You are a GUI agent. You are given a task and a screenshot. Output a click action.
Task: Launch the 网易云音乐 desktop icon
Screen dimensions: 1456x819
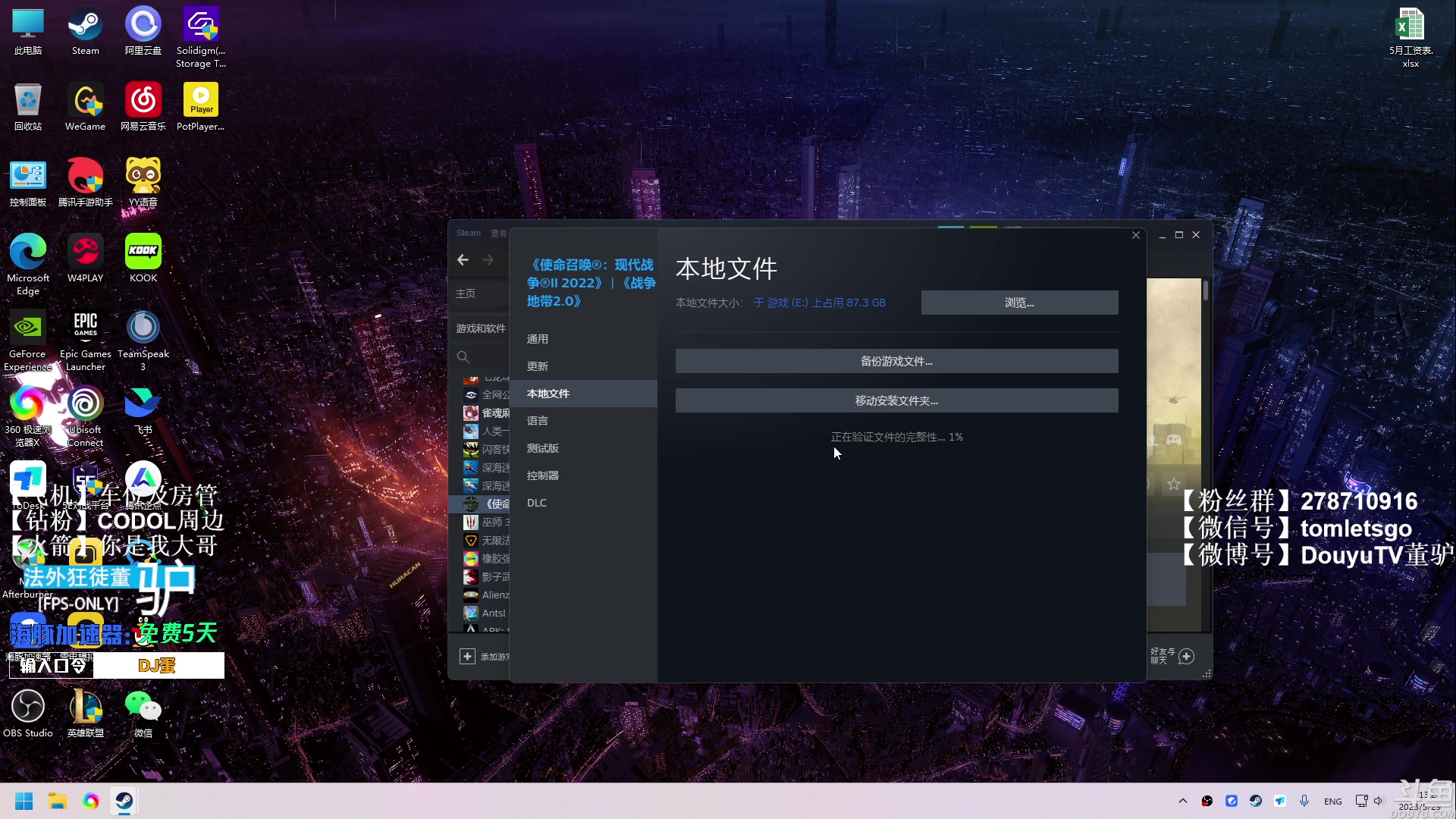[143, 108]
